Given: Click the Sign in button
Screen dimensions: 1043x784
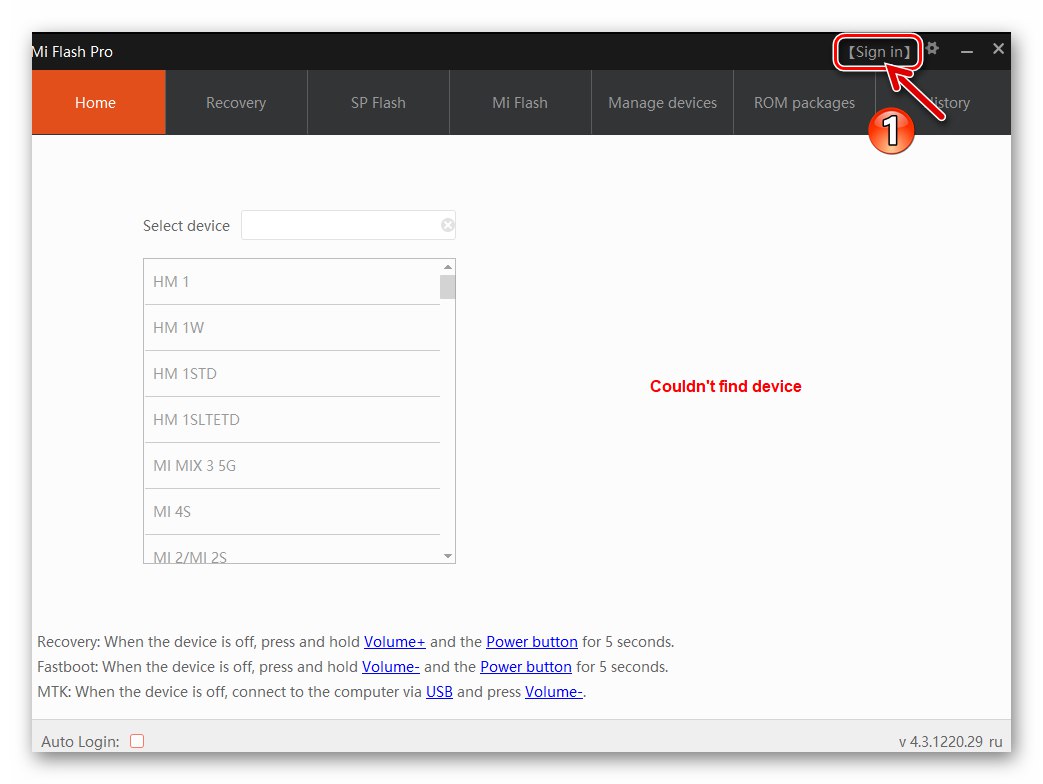Looking at the screenshot, I should (879, 52).
